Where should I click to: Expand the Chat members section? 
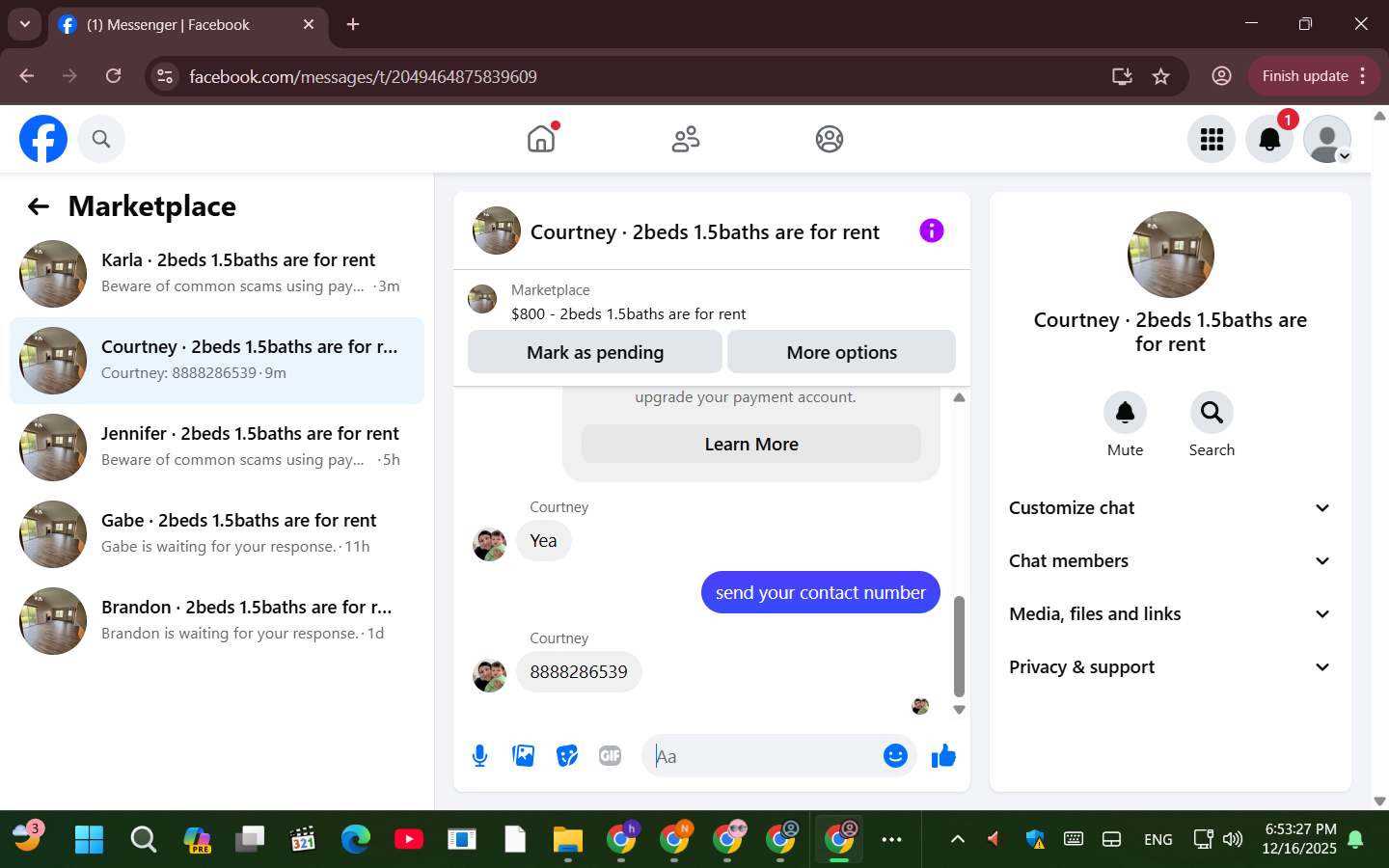(1170, 561)
